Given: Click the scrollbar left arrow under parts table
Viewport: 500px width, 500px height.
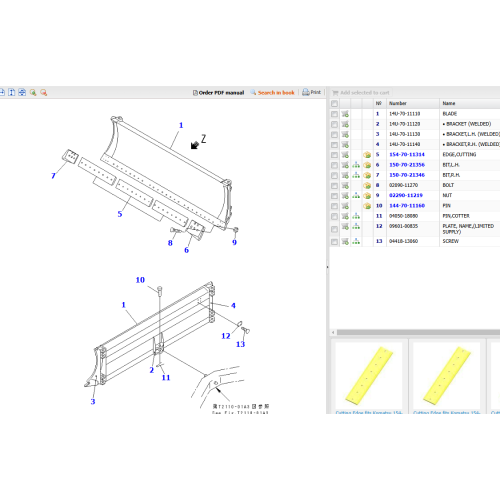Looking at the screenshot, I should (x=333, y=332).
